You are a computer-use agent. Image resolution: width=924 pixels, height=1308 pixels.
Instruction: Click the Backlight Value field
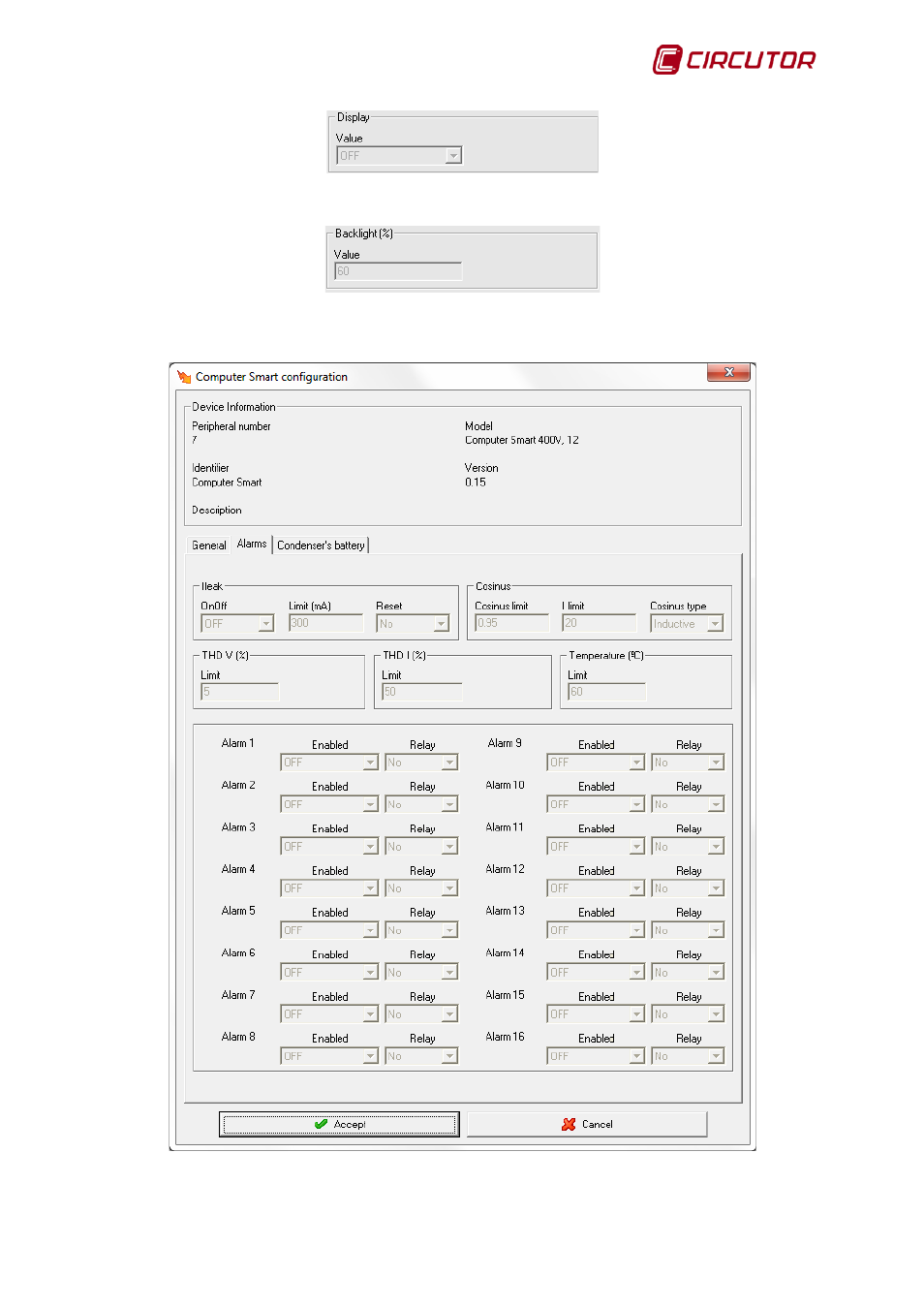398,271
